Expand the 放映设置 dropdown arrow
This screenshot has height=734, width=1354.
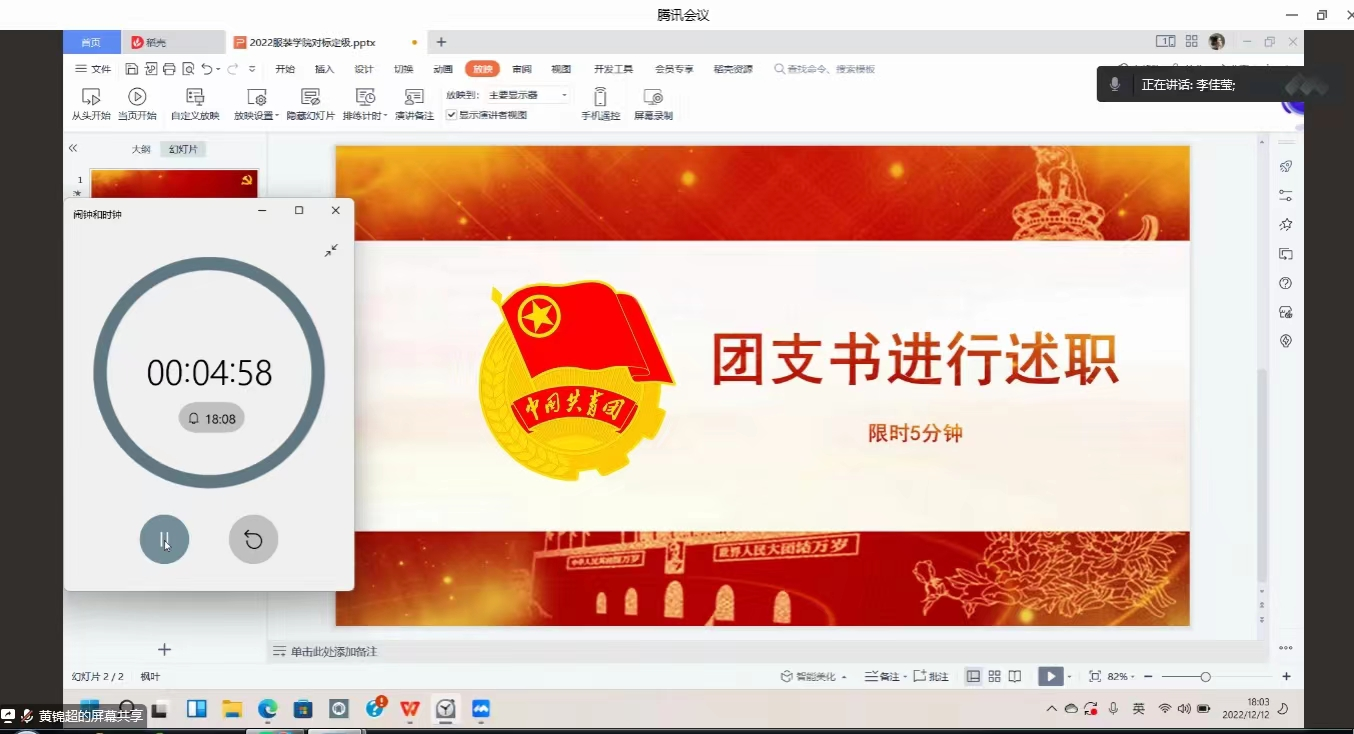278,116
